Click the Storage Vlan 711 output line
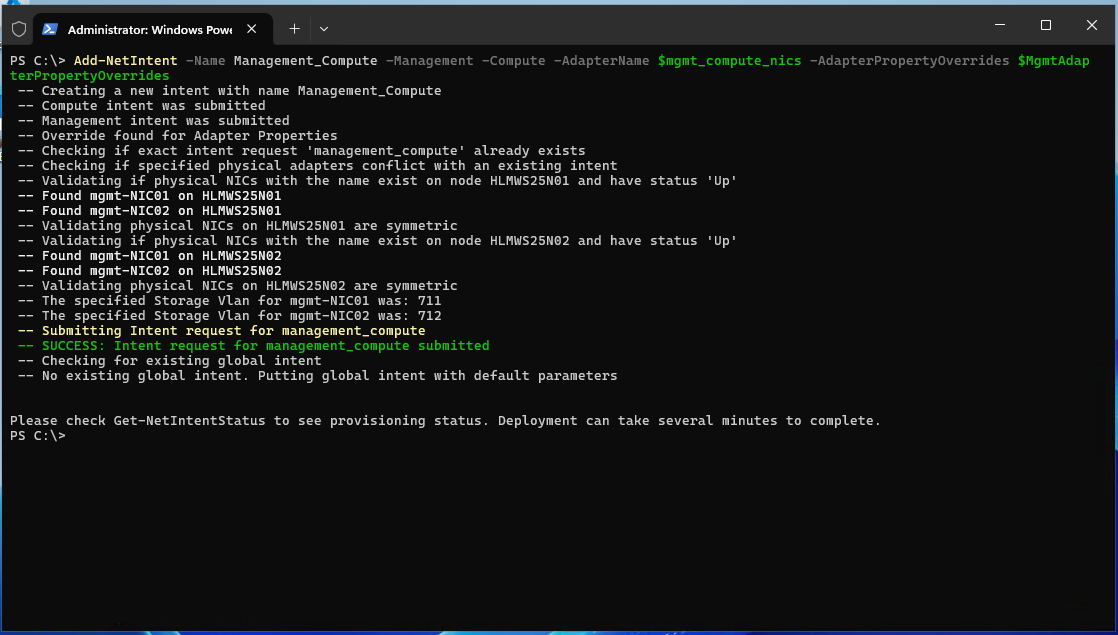Screen dimensions: 1118x635 click(241, 301)
